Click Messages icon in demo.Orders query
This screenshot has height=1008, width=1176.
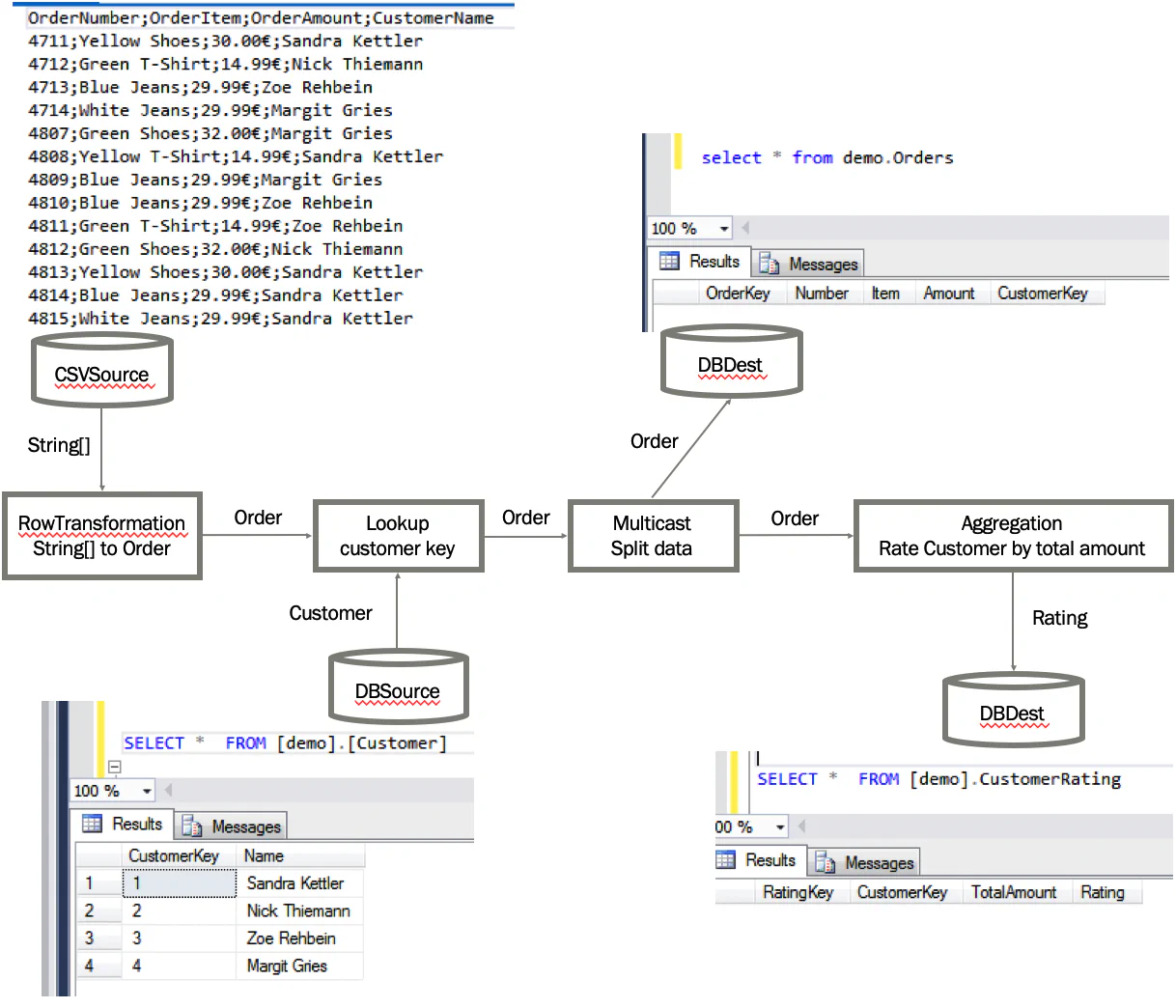(770, 264)
